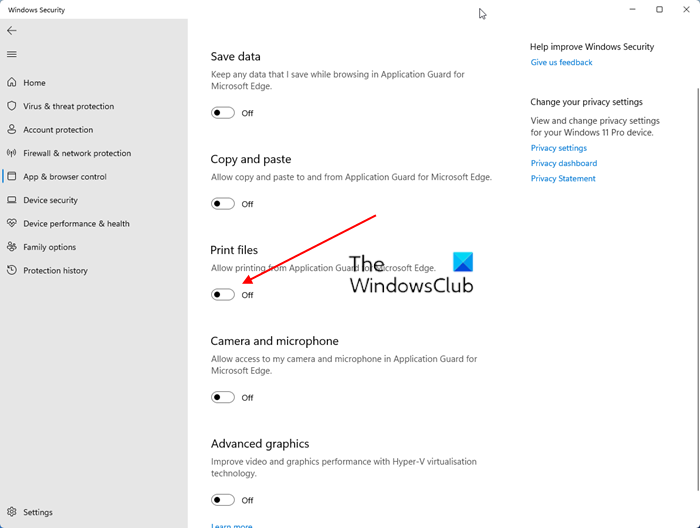Click the Account protection person icon
700x528 pixels.
[x=12, y=129]
